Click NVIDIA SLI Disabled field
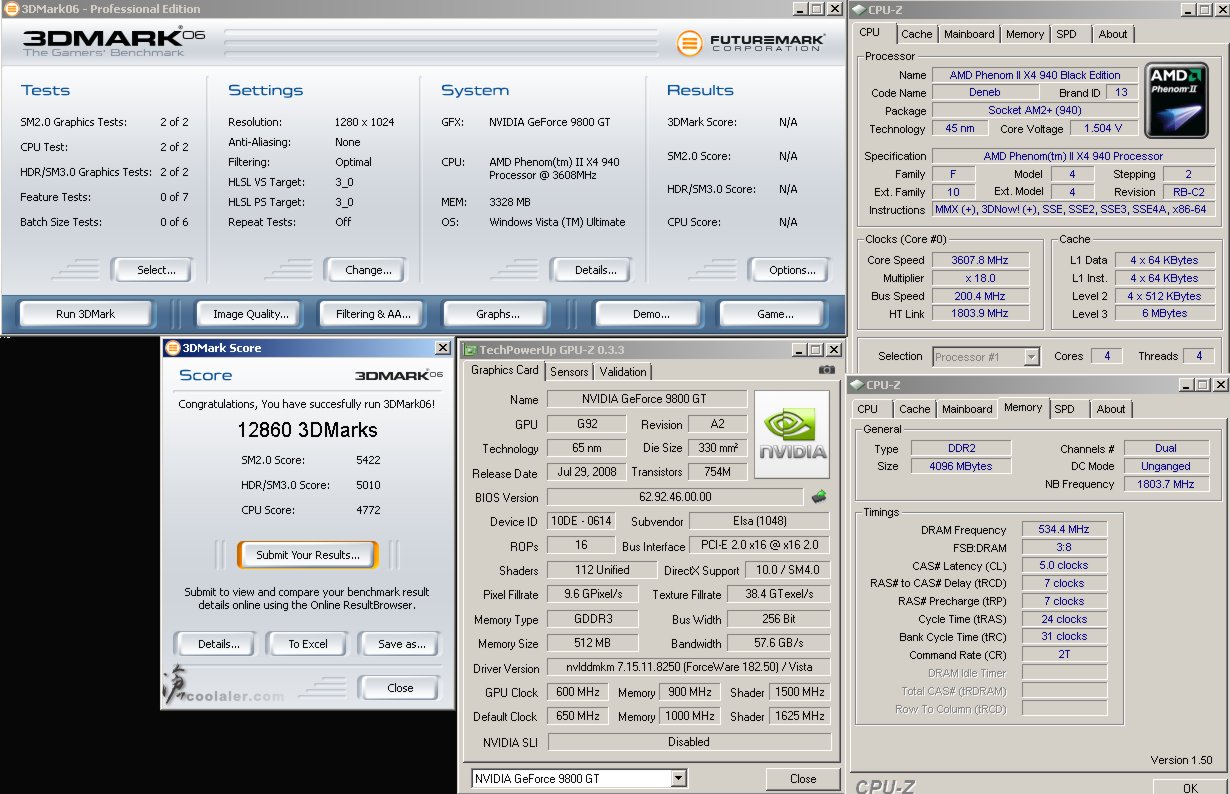Viewport: 1230px width, 794px height. click(x=689, y=742)
